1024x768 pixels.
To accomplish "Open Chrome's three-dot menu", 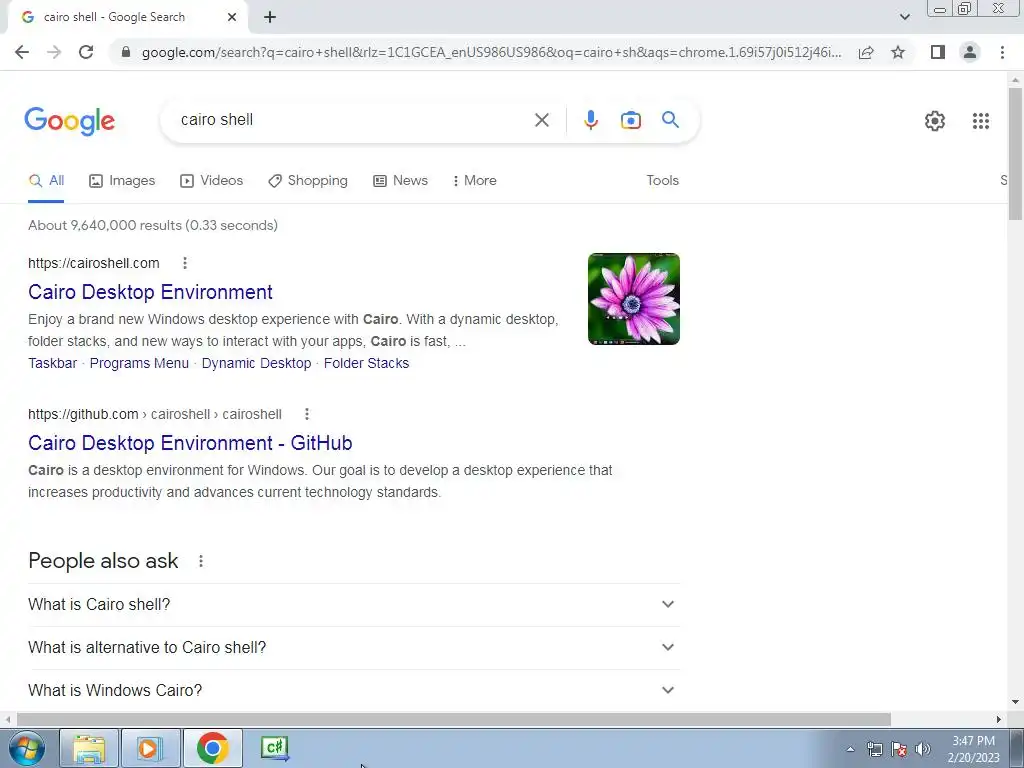I will click(x=1002, y=52).
